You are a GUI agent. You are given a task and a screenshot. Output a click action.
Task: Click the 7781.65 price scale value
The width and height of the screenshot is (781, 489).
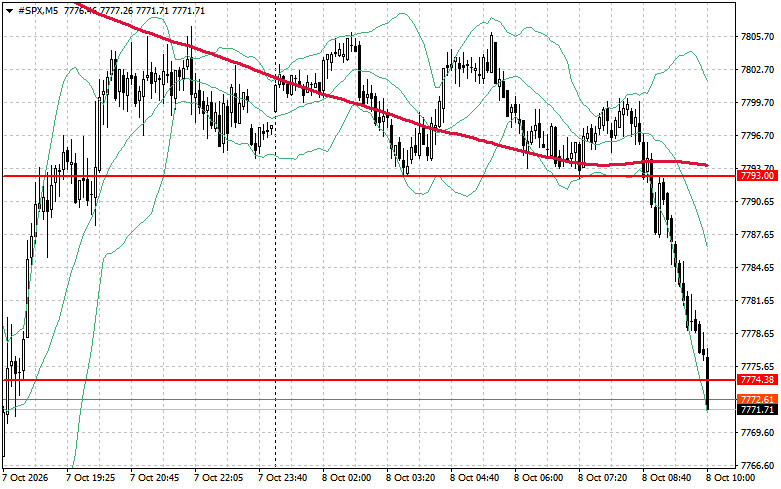click(757, 301)
